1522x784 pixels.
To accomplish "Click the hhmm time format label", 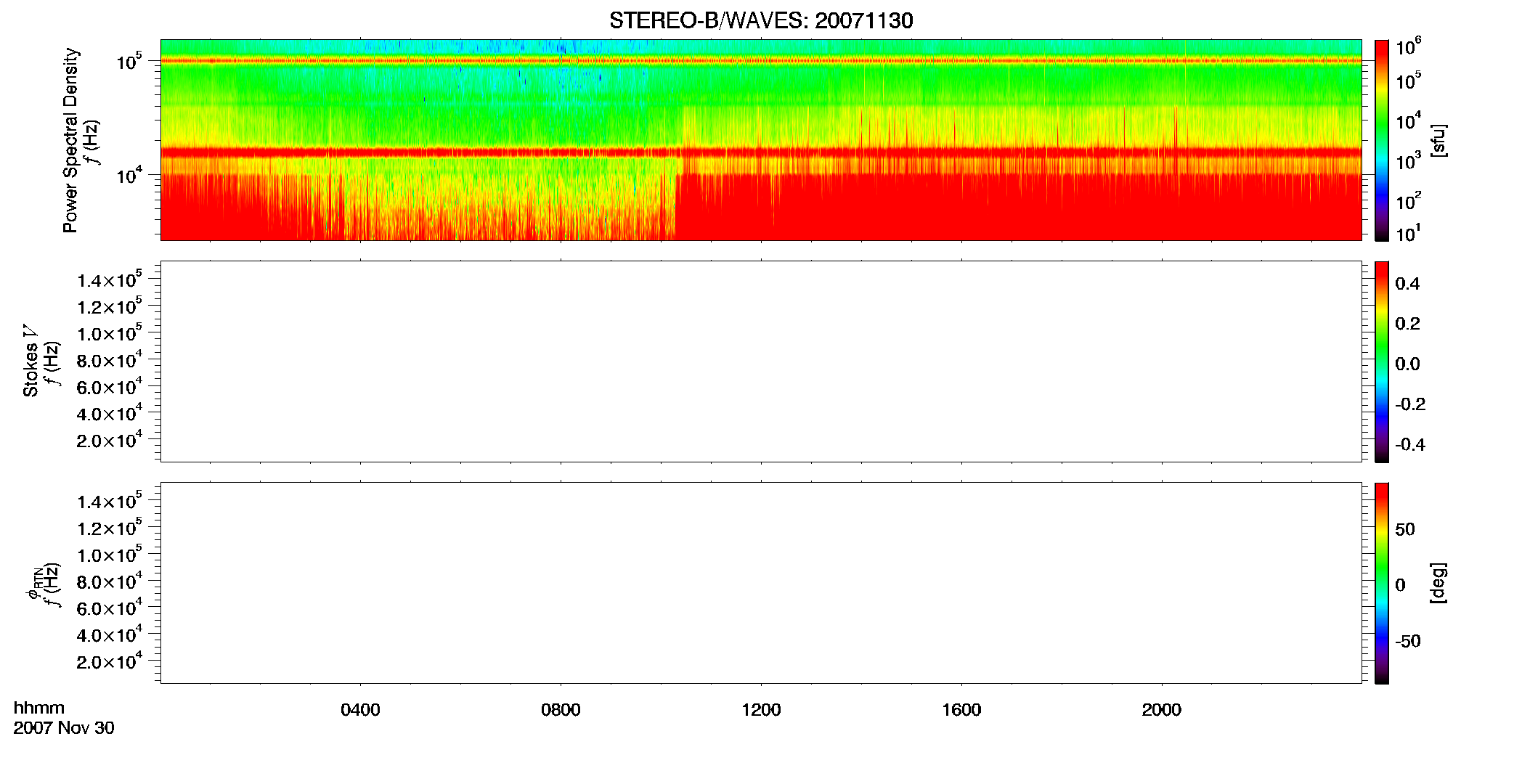I will coord(39,709).
